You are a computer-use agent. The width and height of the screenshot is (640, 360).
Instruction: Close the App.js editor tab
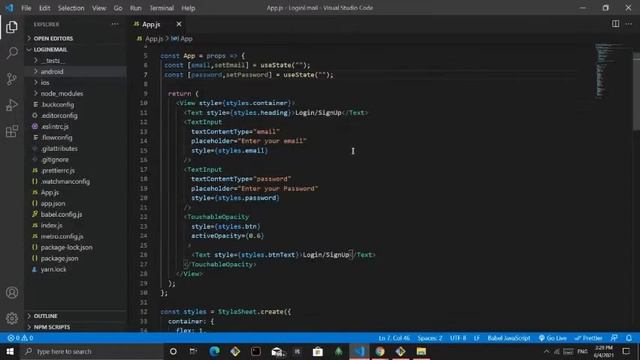click(179, 24)
